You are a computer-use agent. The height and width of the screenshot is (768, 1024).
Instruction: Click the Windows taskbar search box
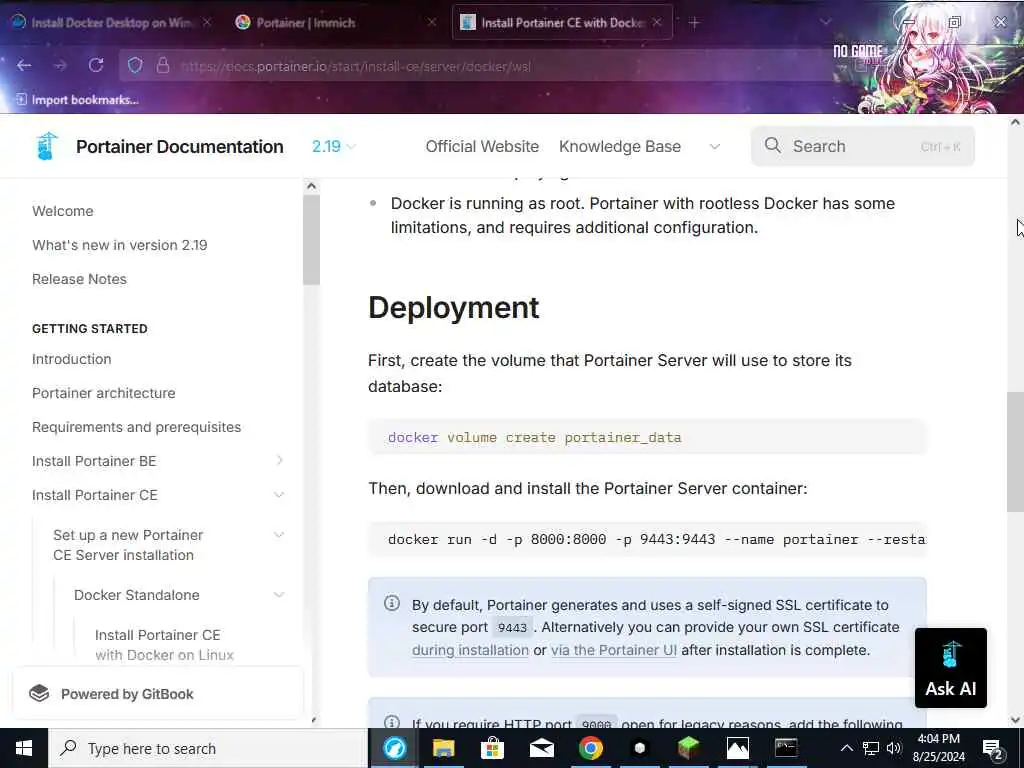[208, 748]
